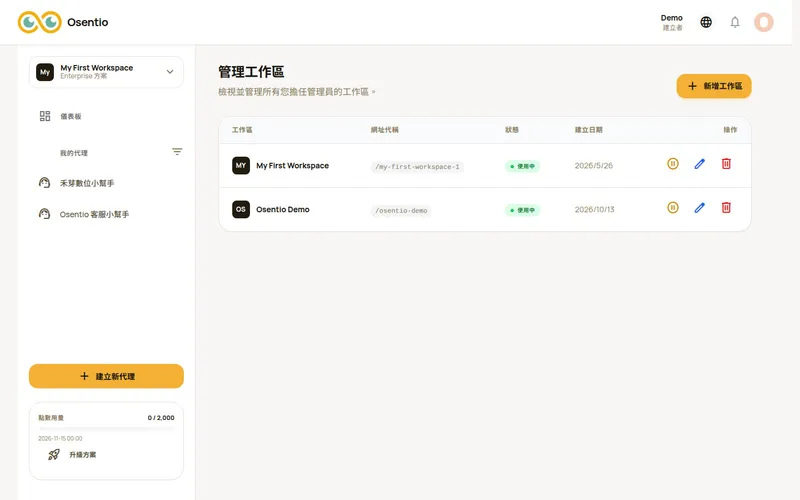
Task: Click the 操作 column header
Action: [730, 130]
